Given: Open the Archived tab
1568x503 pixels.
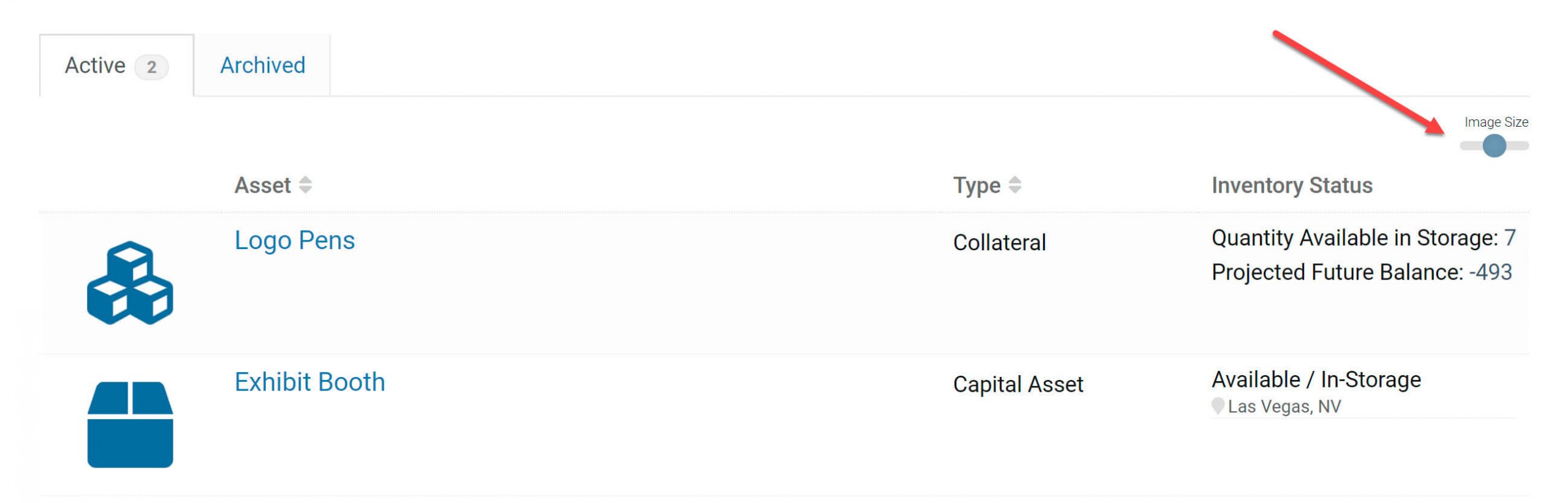Looking at the screenshot, I should coord(262,65).
